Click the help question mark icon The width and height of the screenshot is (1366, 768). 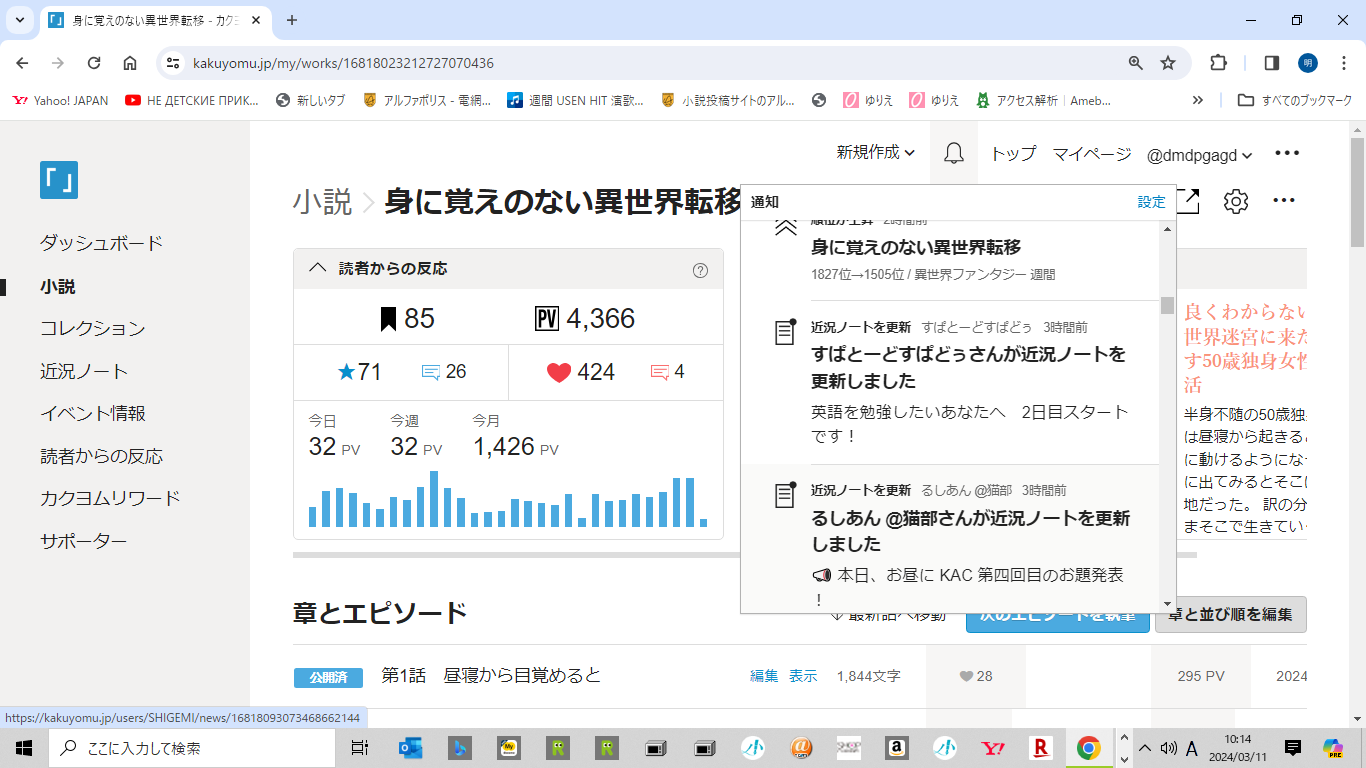(700, 270)
